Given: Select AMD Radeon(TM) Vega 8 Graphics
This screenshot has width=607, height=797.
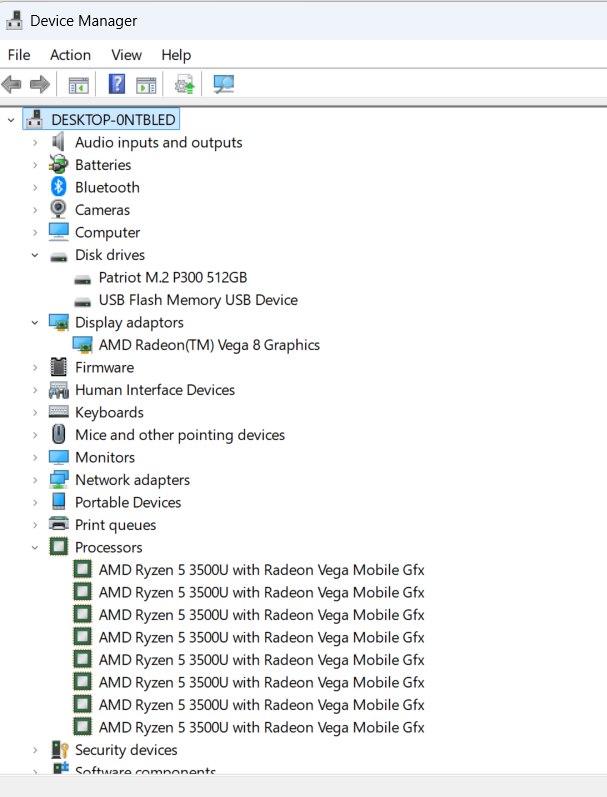Looking at the screenshot, I should pyautogui.click(x=209, y=345).
